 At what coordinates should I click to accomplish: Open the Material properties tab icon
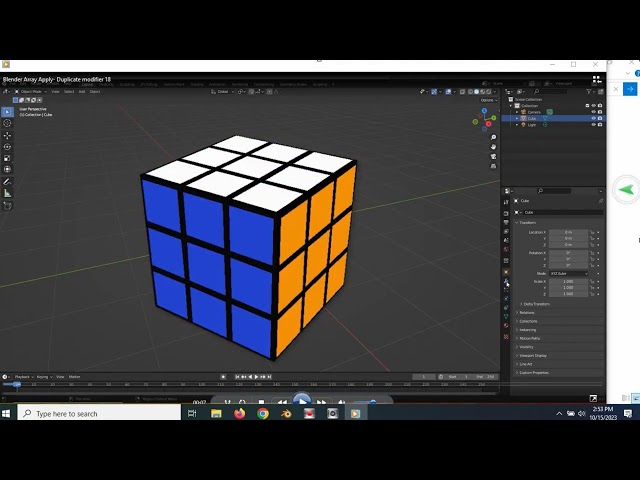tap(506, 326)
